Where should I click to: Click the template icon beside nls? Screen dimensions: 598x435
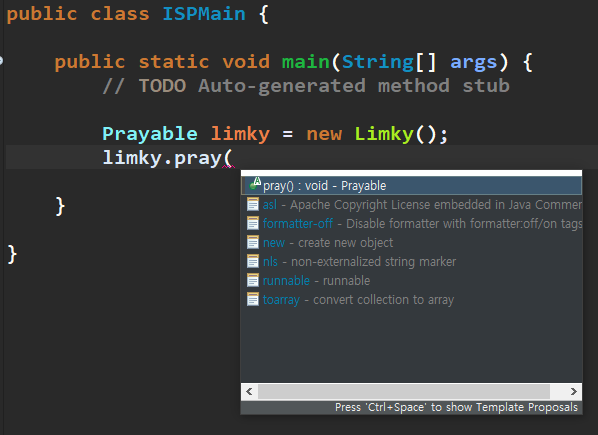point(252,262)
